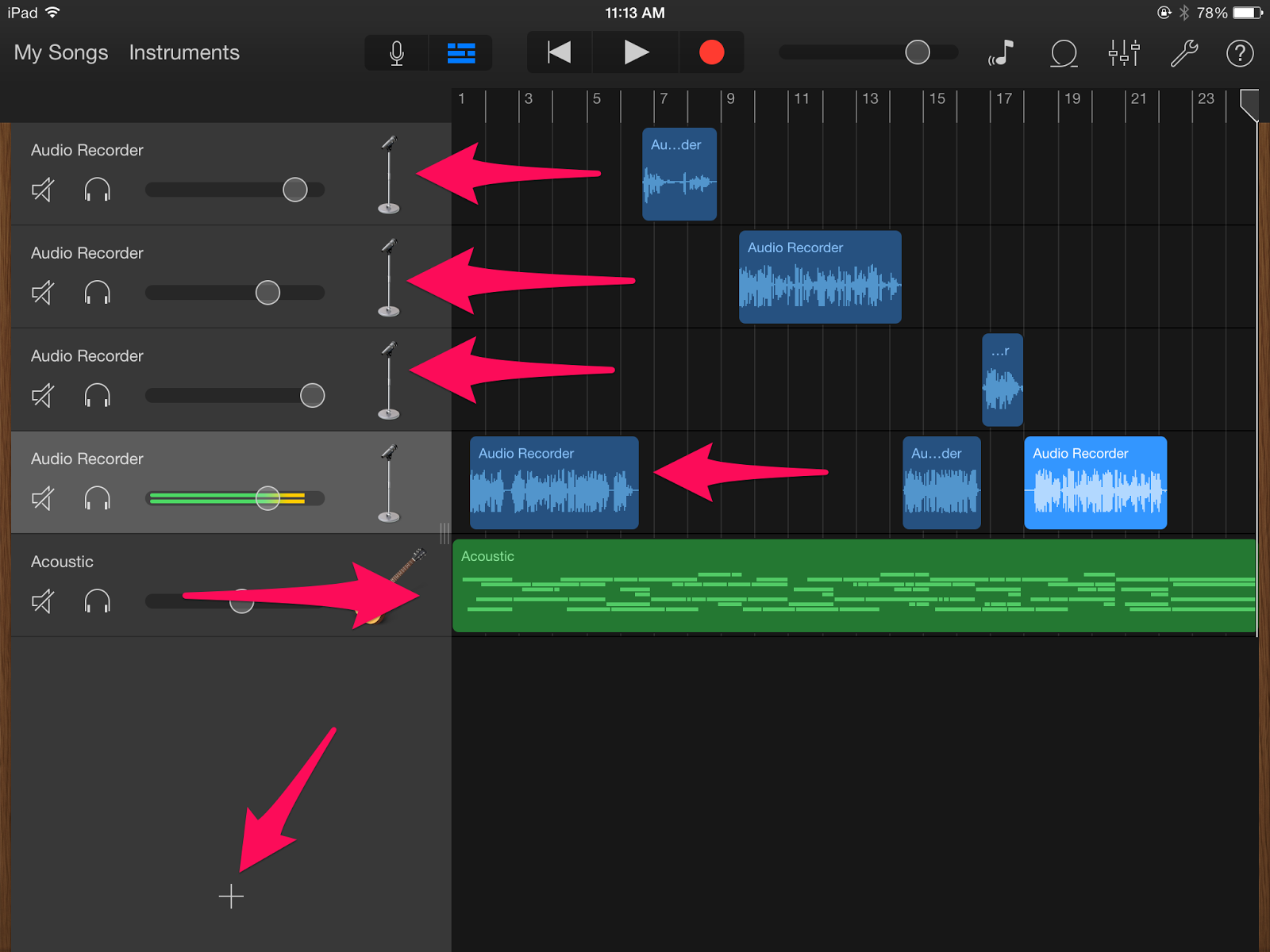Image resolution: width=1270 pixels, height=952 pixels.
Task: Click bar 11 on the ruler
Action: click(x=802, y=99)
